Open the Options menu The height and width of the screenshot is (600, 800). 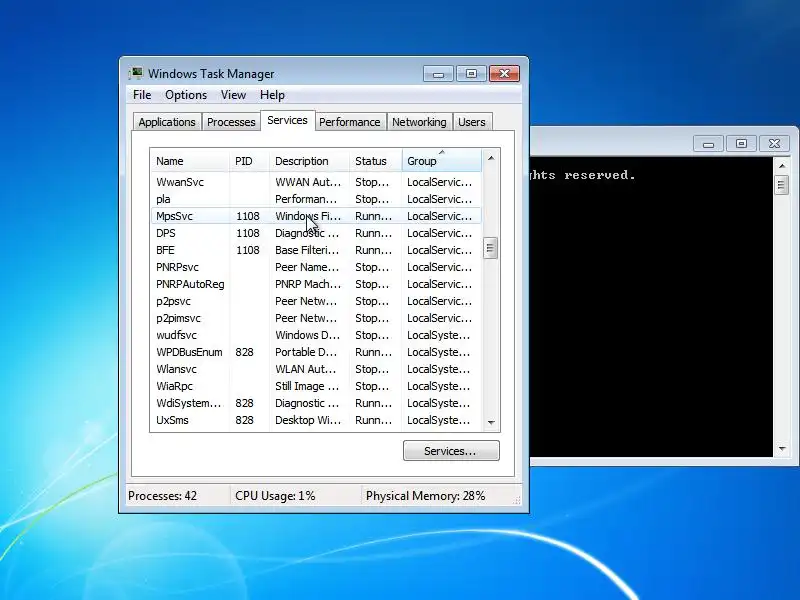pos(186,95)
